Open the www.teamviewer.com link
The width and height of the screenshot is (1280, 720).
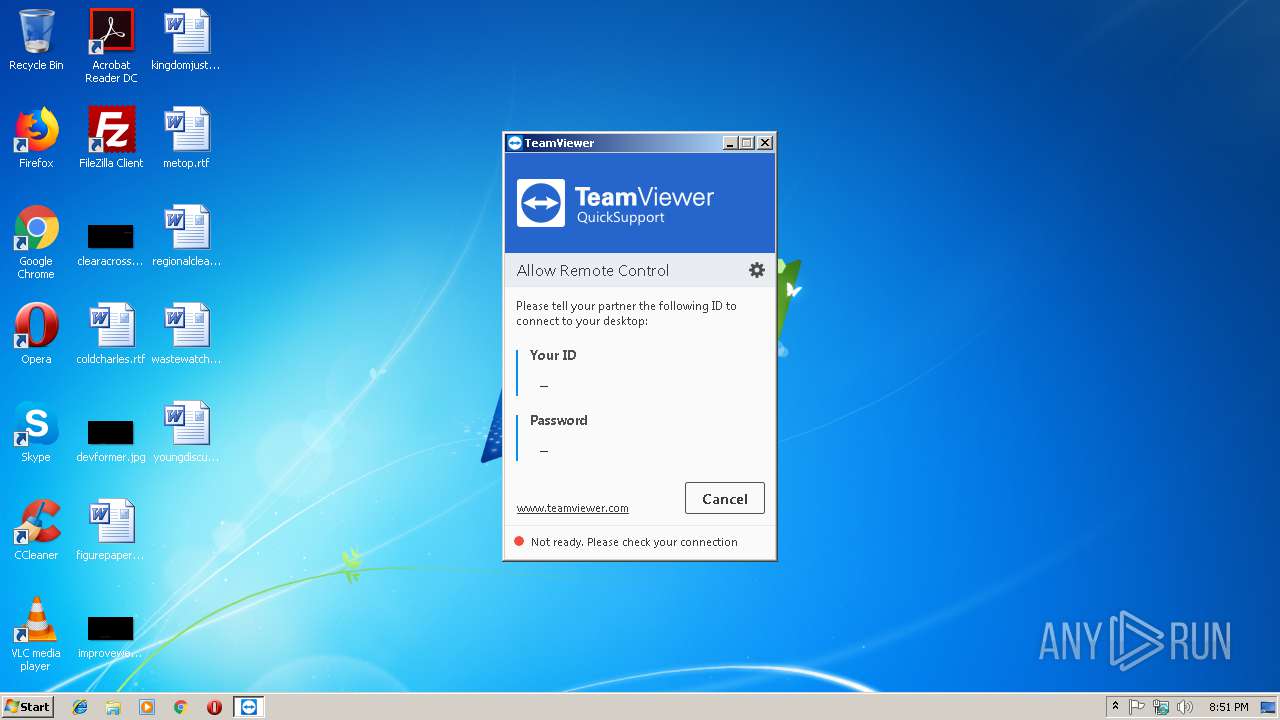point(572,508)
